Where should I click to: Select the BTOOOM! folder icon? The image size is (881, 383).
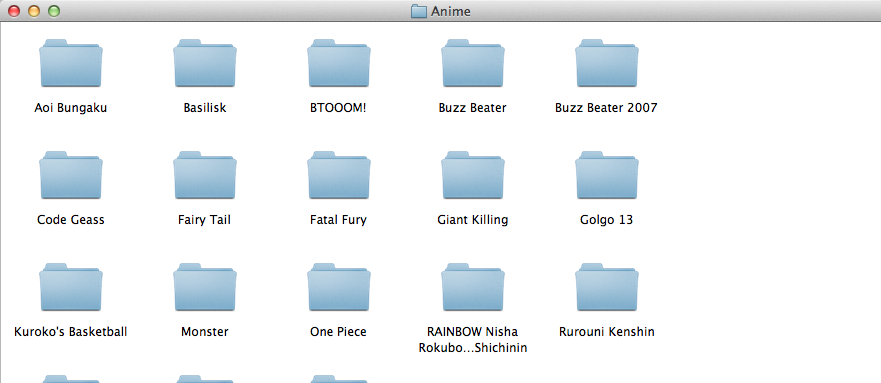point(339,63)
